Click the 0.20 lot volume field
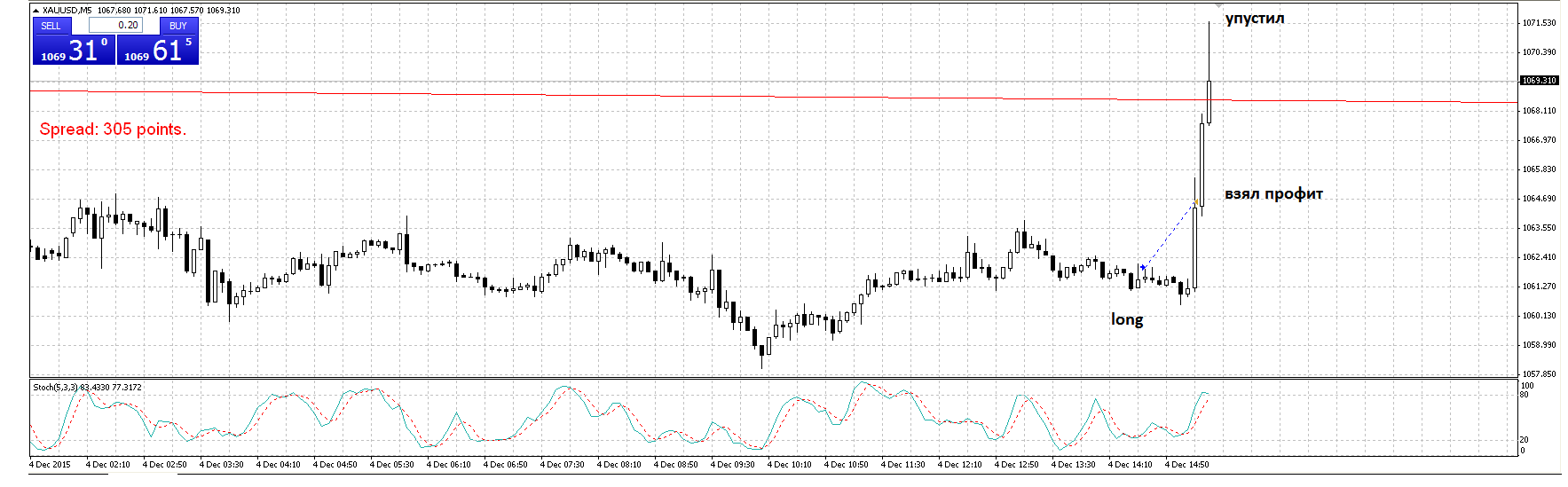 click(115, 26)
